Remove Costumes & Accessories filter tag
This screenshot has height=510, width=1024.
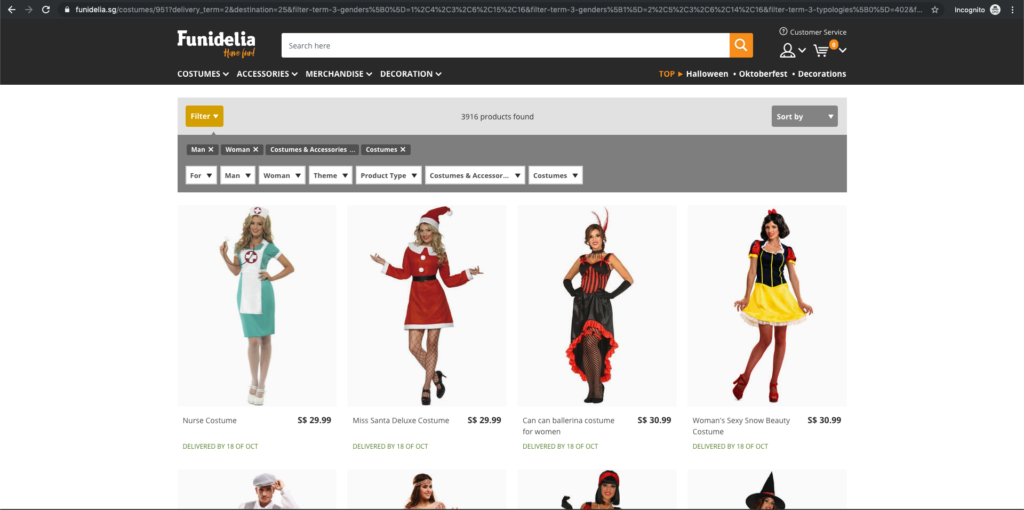click(x=312, y=150)
